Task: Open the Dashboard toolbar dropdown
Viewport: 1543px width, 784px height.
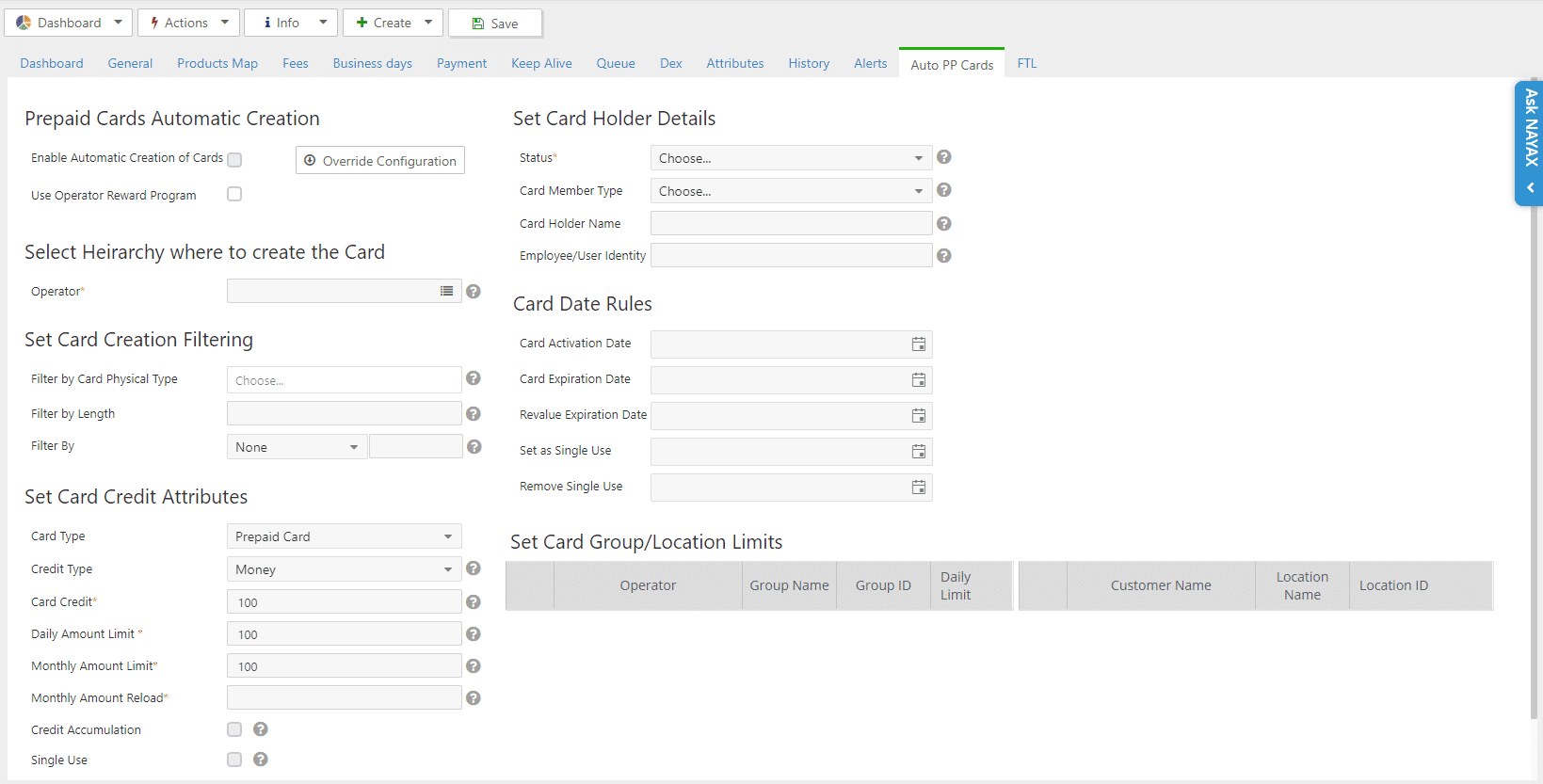Action: click(69, 23)
